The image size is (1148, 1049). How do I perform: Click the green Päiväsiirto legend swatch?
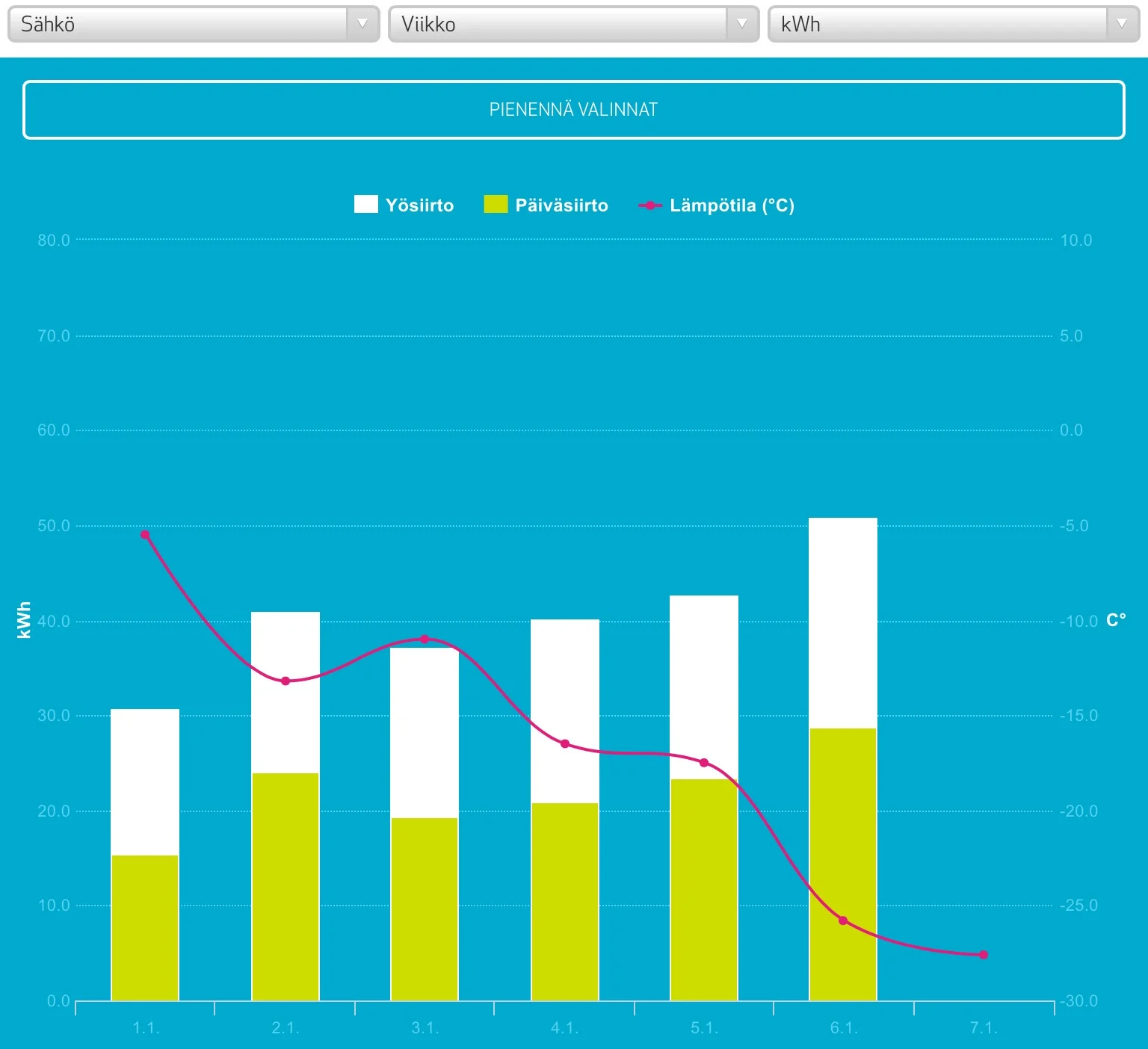tap(496, 205)
